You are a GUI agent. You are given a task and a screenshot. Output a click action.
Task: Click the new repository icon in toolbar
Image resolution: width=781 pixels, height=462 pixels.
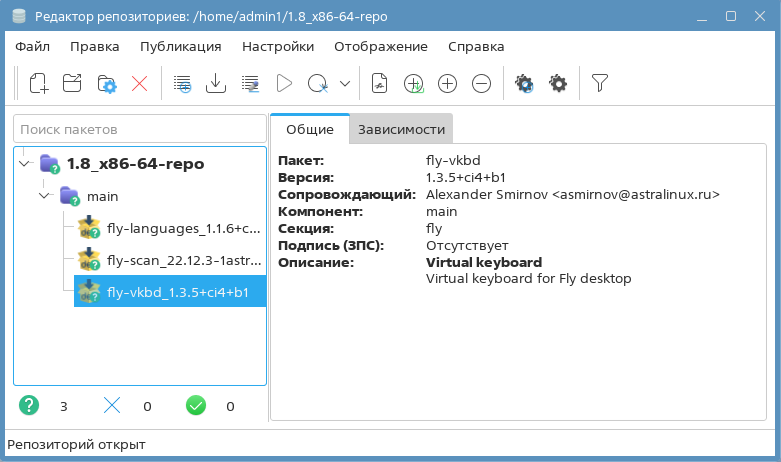click(x=39, y=84)
